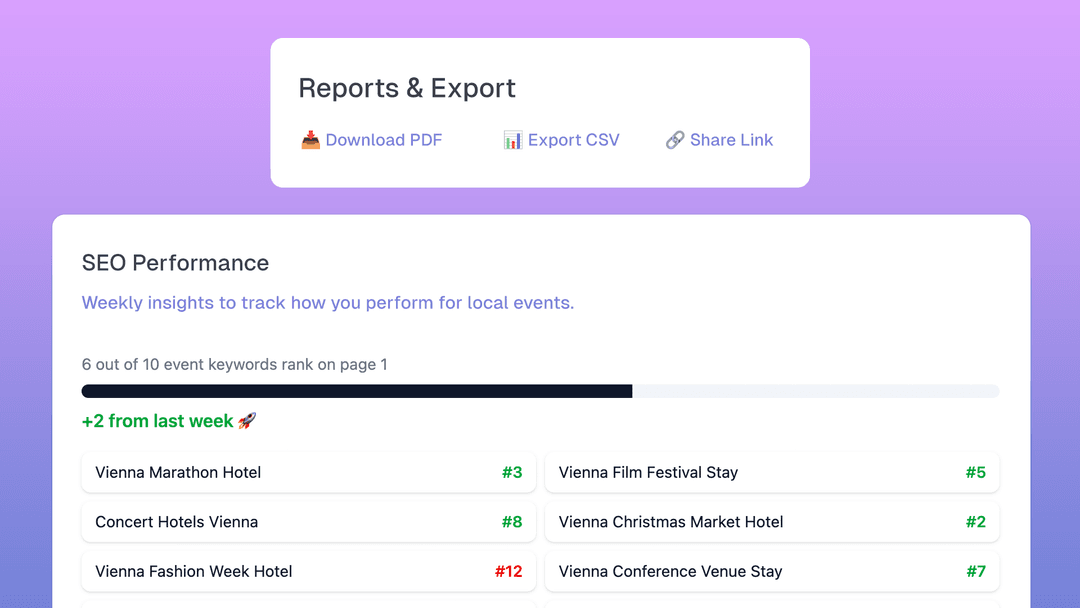Click the chain link icon for Share Link

pyautogui.click(x=676, y=140)
